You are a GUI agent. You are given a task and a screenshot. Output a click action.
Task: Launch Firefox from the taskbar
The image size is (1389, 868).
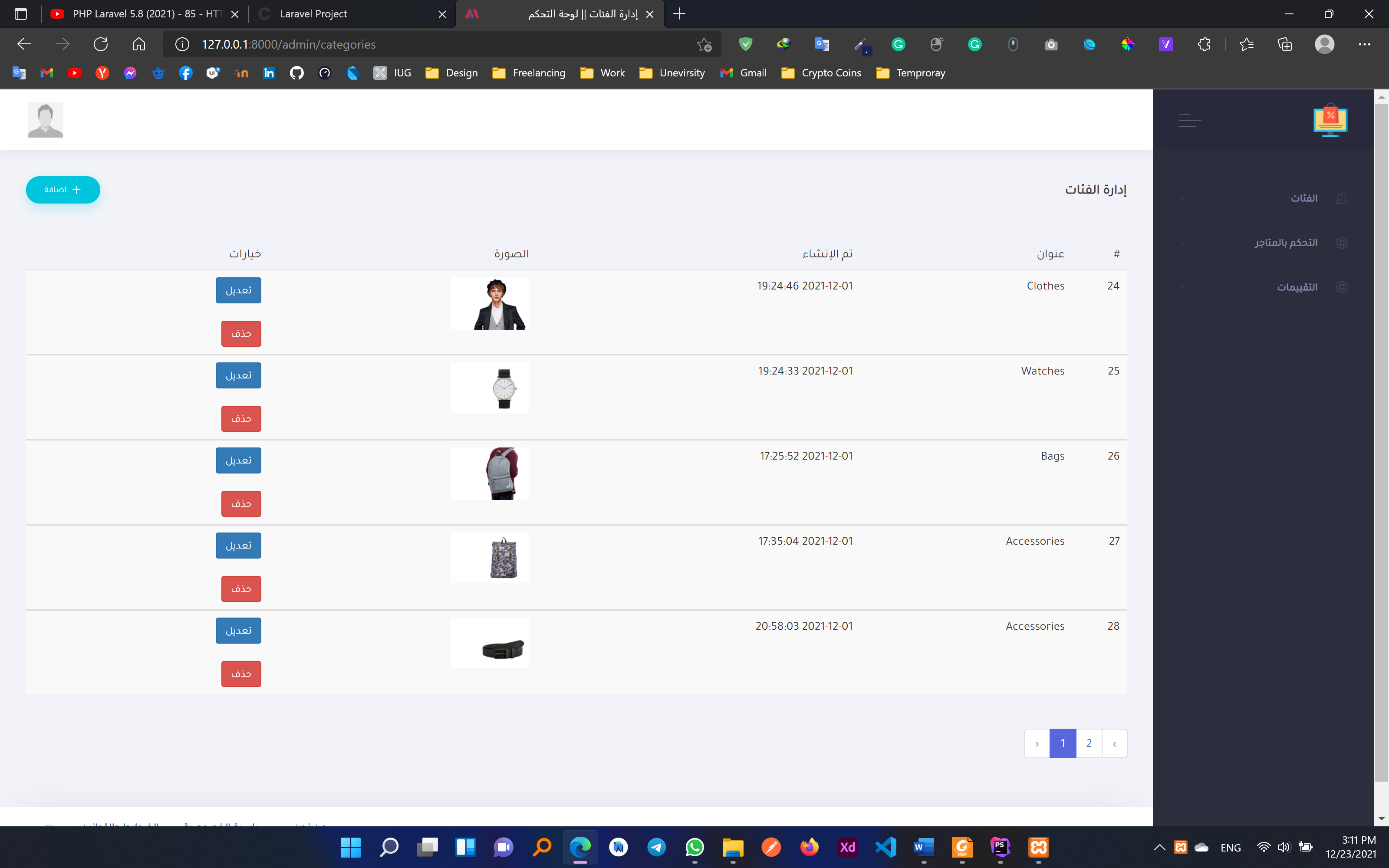pos(809,847)
